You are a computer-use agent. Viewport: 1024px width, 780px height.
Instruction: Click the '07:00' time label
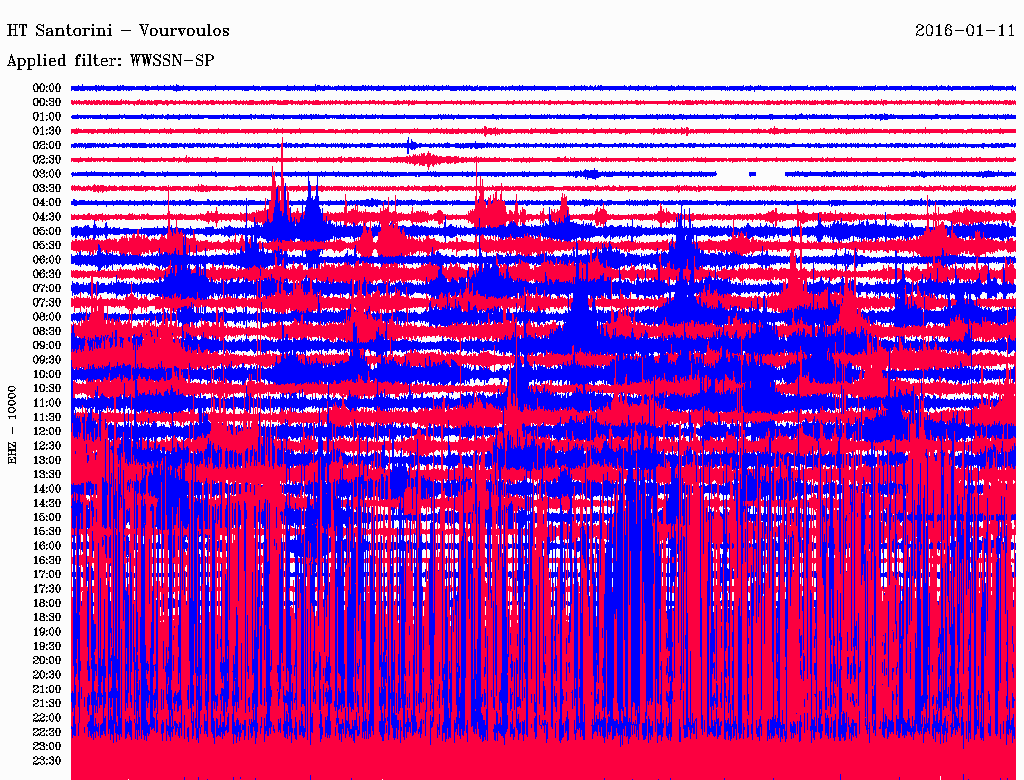click(x=47, y=289)
